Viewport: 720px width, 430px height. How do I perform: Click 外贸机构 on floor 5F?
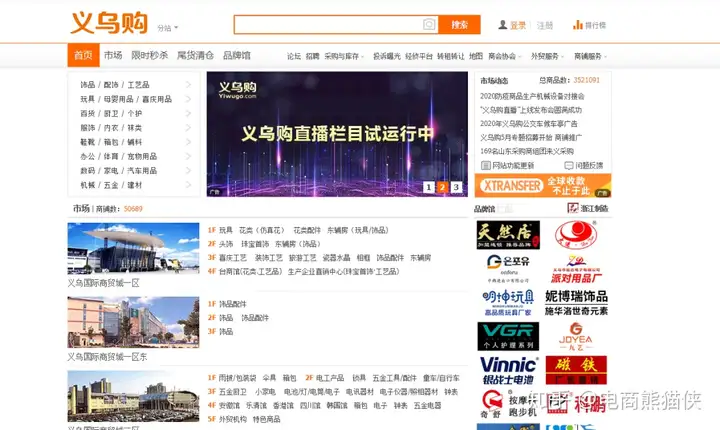coord(233,419)
